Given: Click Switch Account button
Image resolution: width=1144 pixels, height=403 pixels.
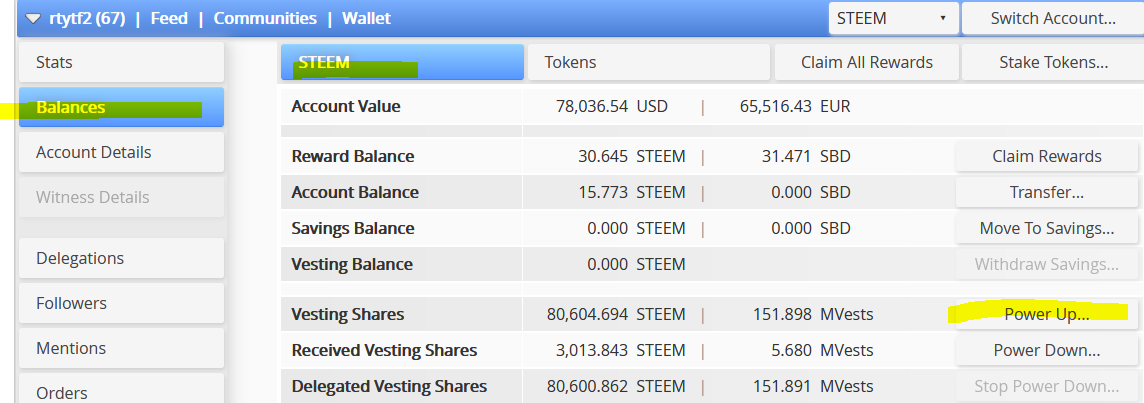Looking at the screenshot, I should 1052,18.
